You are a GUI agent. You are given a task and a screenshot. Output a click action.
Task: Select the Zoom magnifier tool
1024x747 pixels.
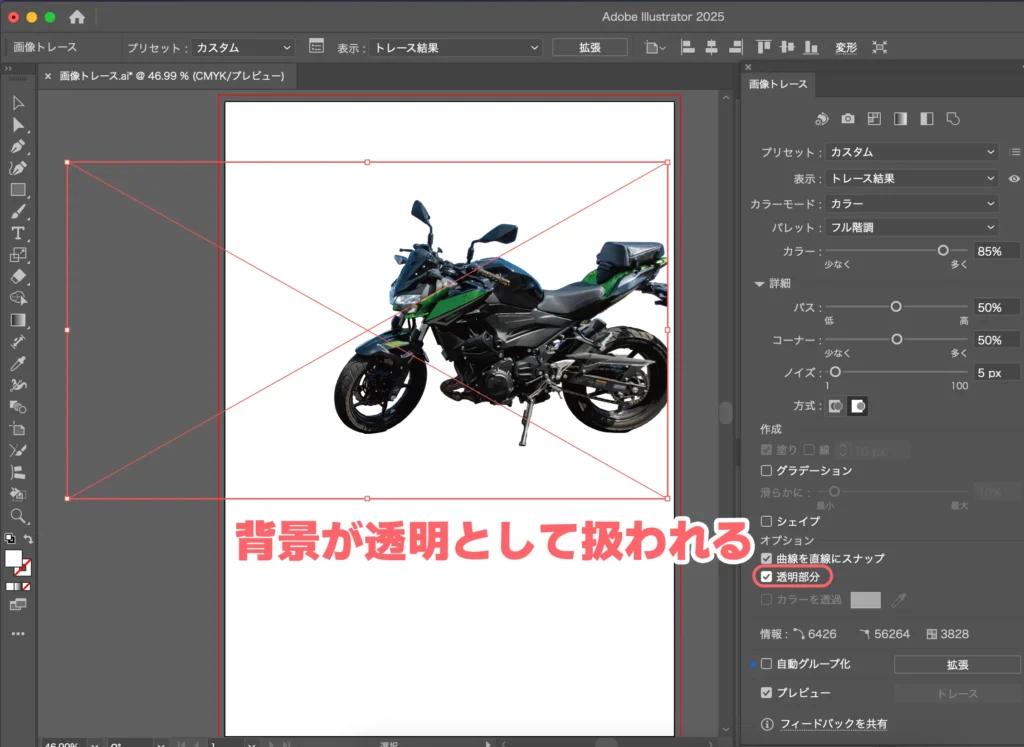18,516
